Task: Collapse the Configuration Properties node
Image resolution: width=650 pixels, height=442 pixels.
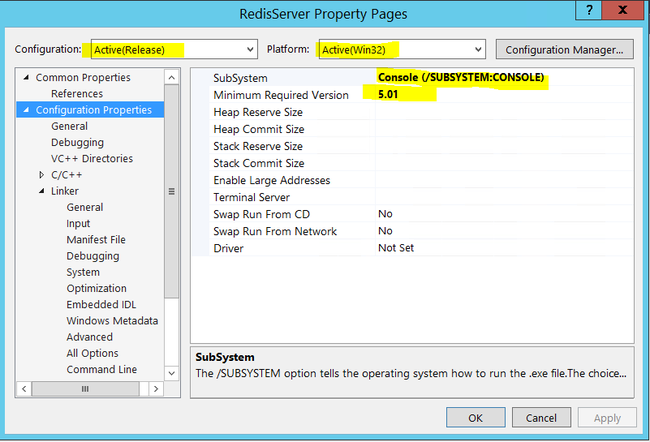Action: pyautogui.click(x=25, y=110)
